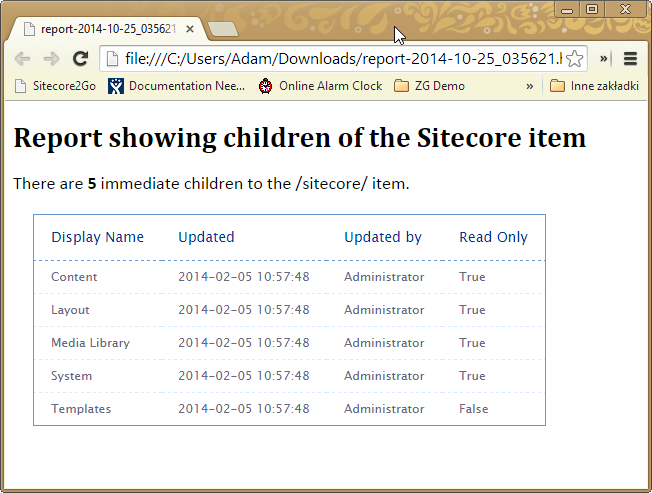The height and width of the screenshot is (493, 652).
Task: Click the browser Forward arrow
Action: click(x=51, y=58)
